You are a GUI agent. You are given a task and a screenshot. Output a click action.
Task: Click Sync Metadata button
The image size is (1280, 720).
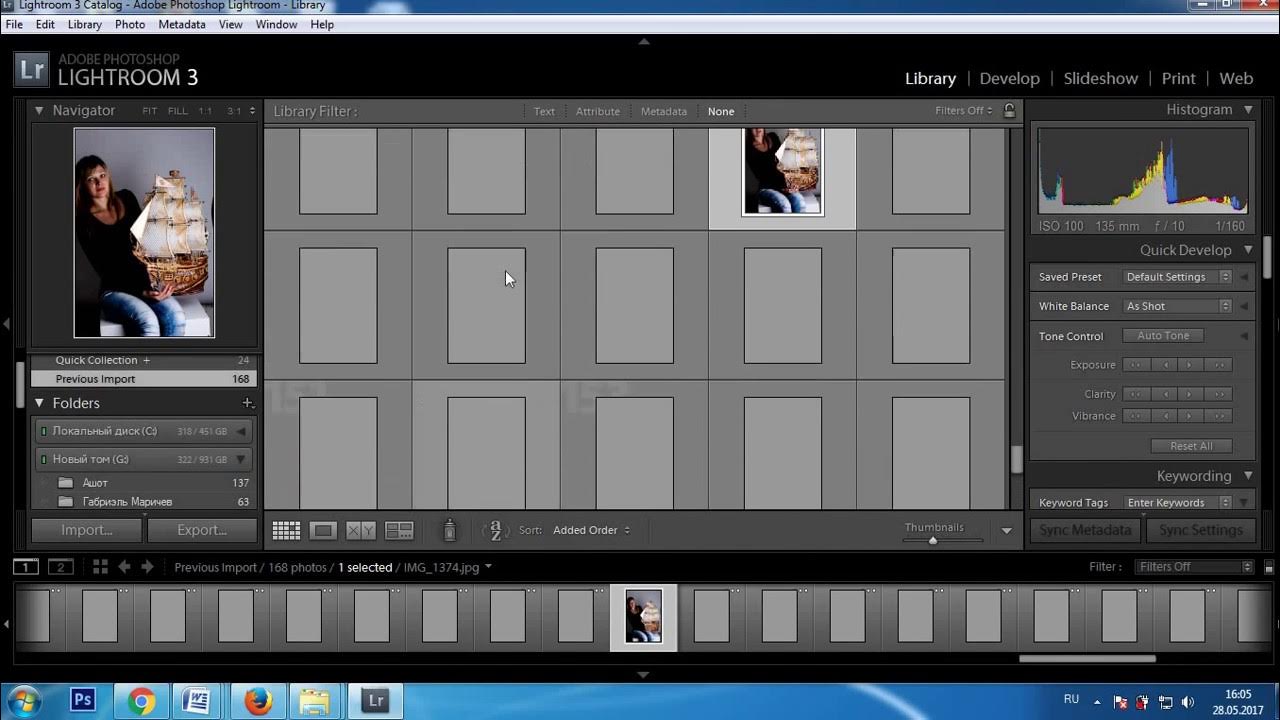coord(1085,530)
